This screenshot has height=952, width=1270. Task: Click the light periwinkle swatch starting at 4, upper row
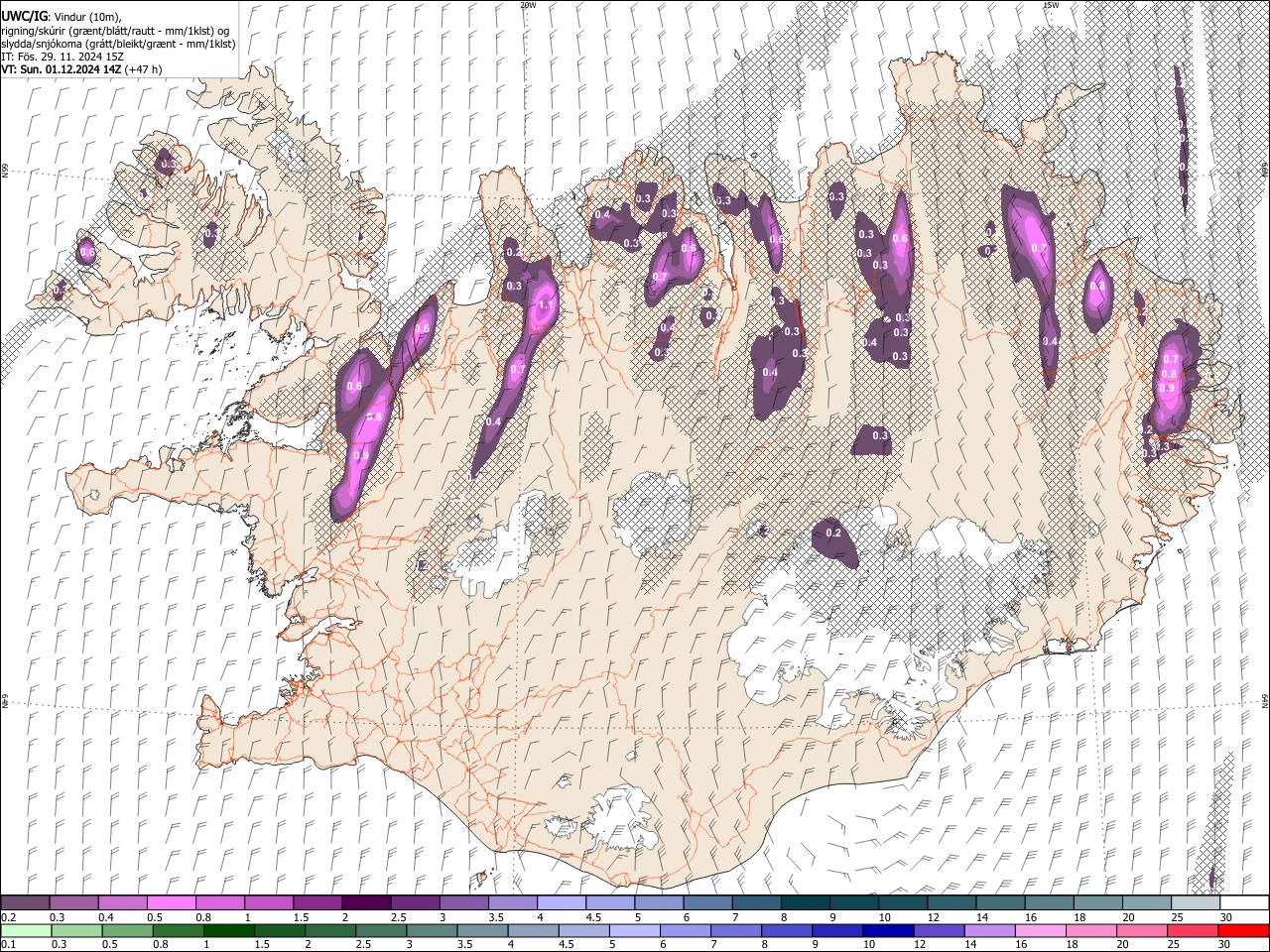pos(561,902)
